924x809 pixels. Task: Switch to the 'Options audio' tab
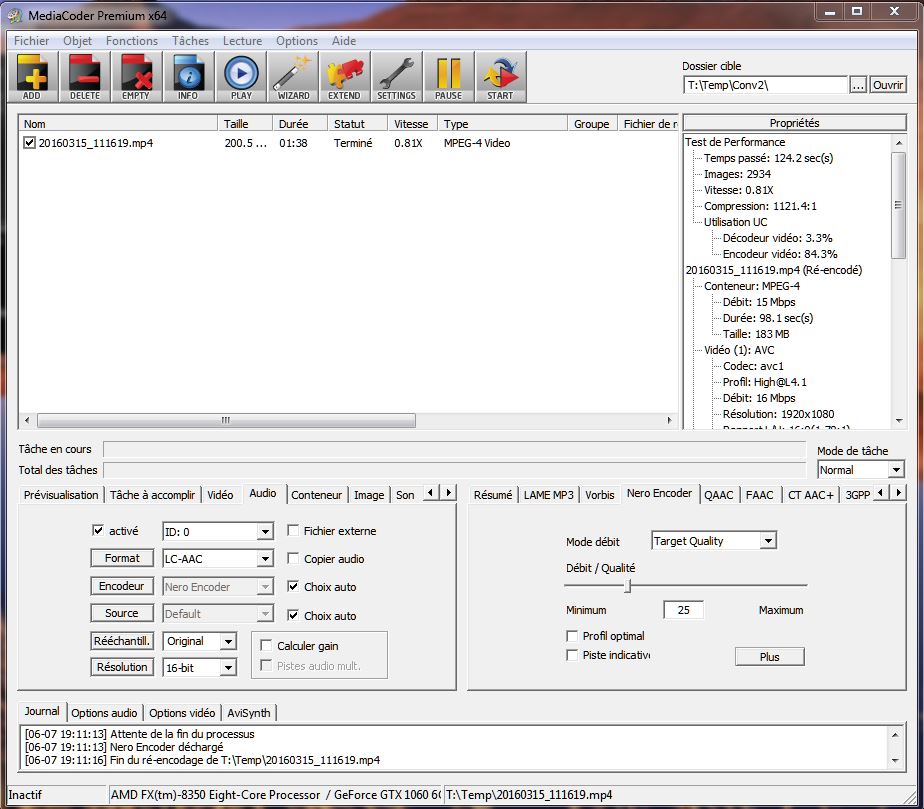104,713
